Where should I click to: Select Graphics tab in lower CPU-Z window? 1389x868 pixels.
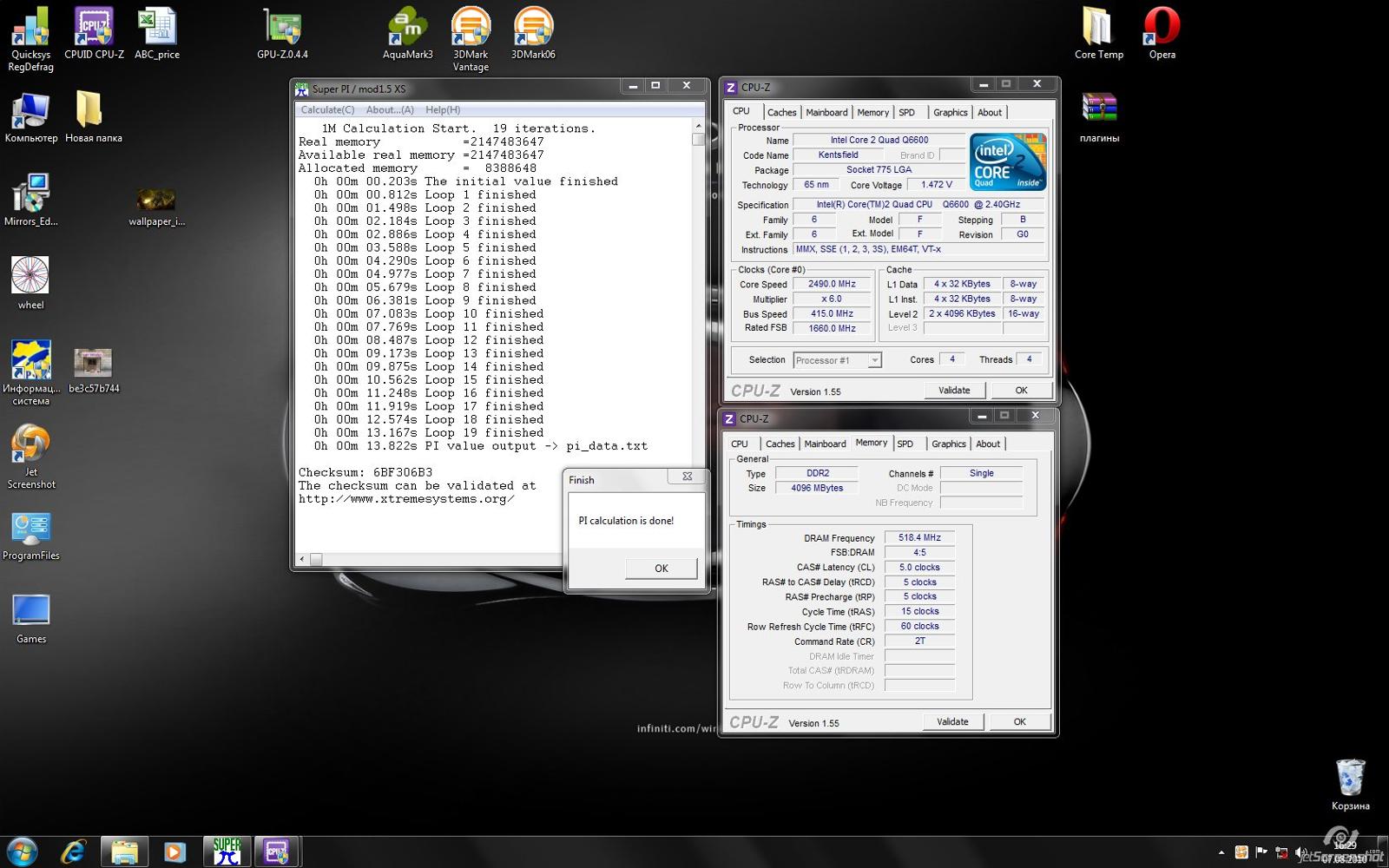click(x=948, y=444)
